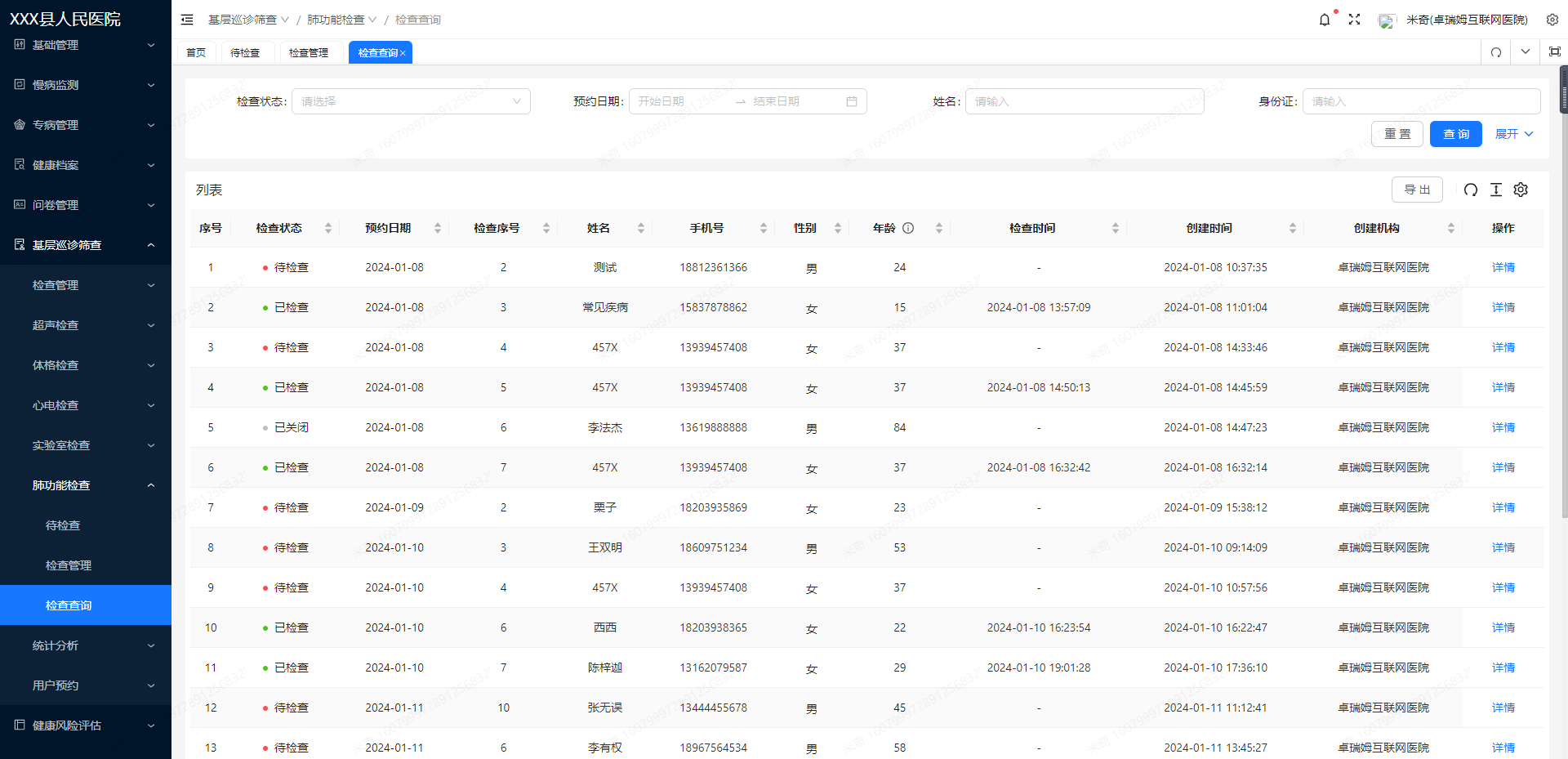The width and height of the screenshot is (1568, 759).
Task: Export list with 导出 button
Action: [1417, 190]
